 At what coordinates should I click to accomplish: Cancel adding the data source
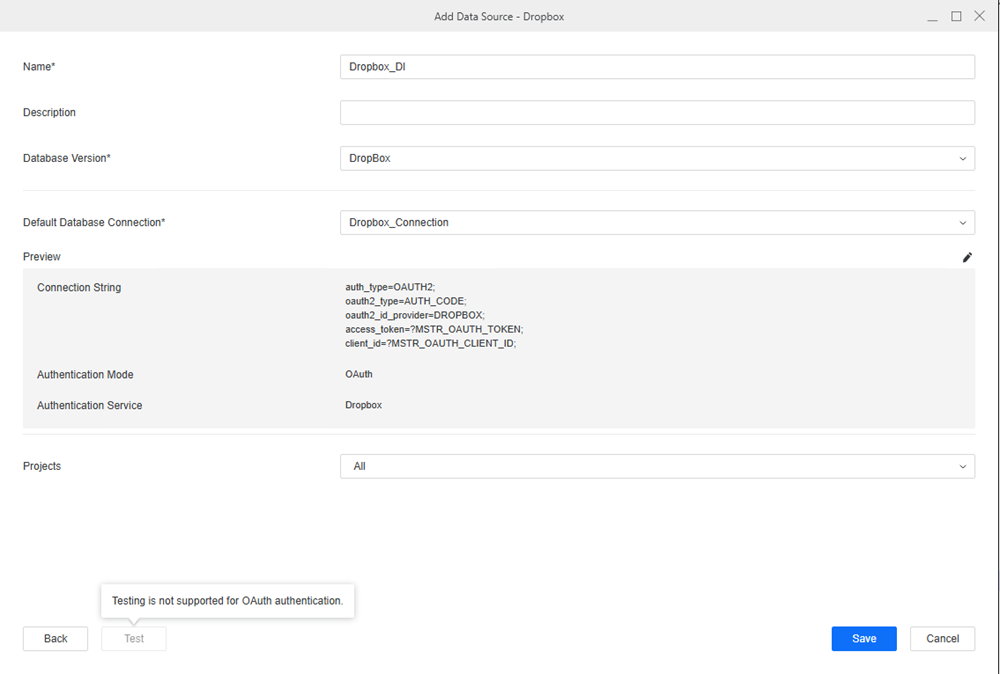pyautogui.click(x=942, y=638)
